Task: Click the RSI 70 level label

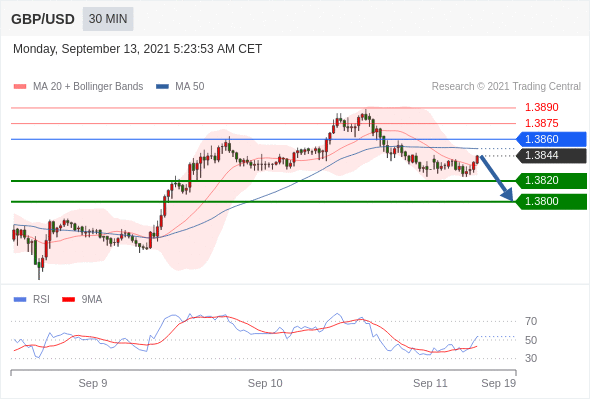Action: click(x=531, y=321)
